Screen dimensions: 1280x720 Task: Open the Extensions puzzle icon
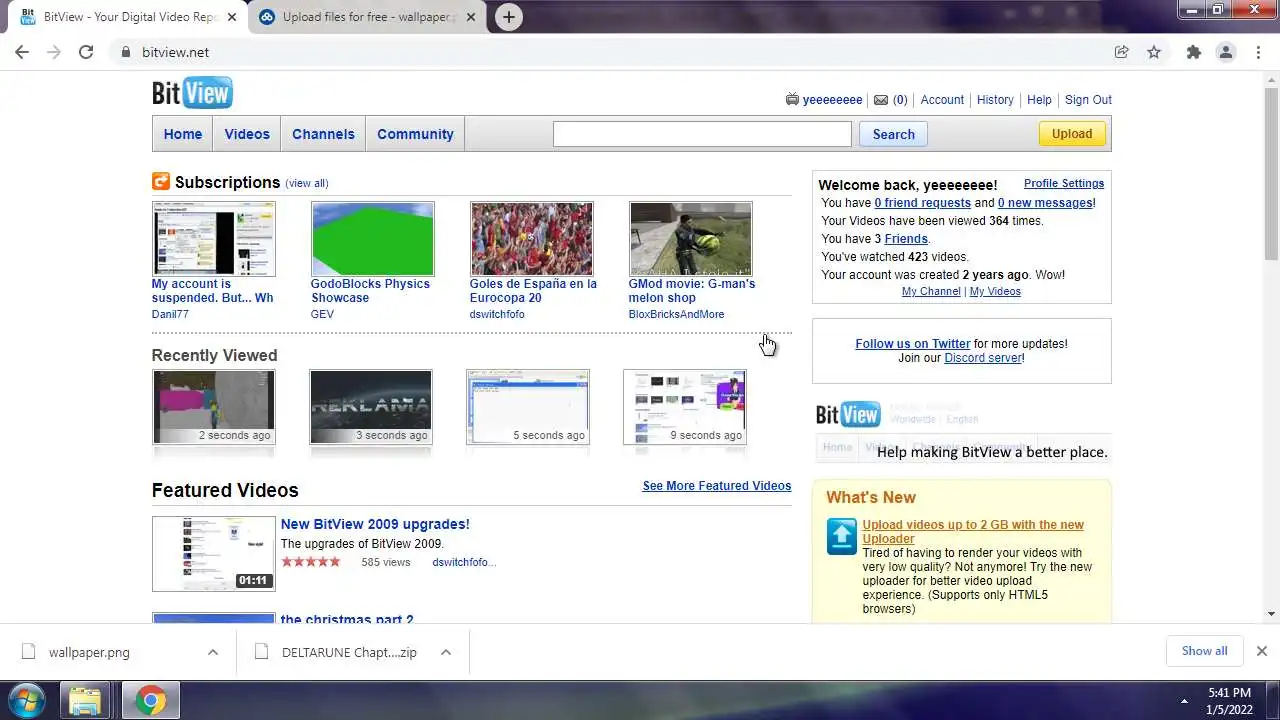coord(1193,52)
